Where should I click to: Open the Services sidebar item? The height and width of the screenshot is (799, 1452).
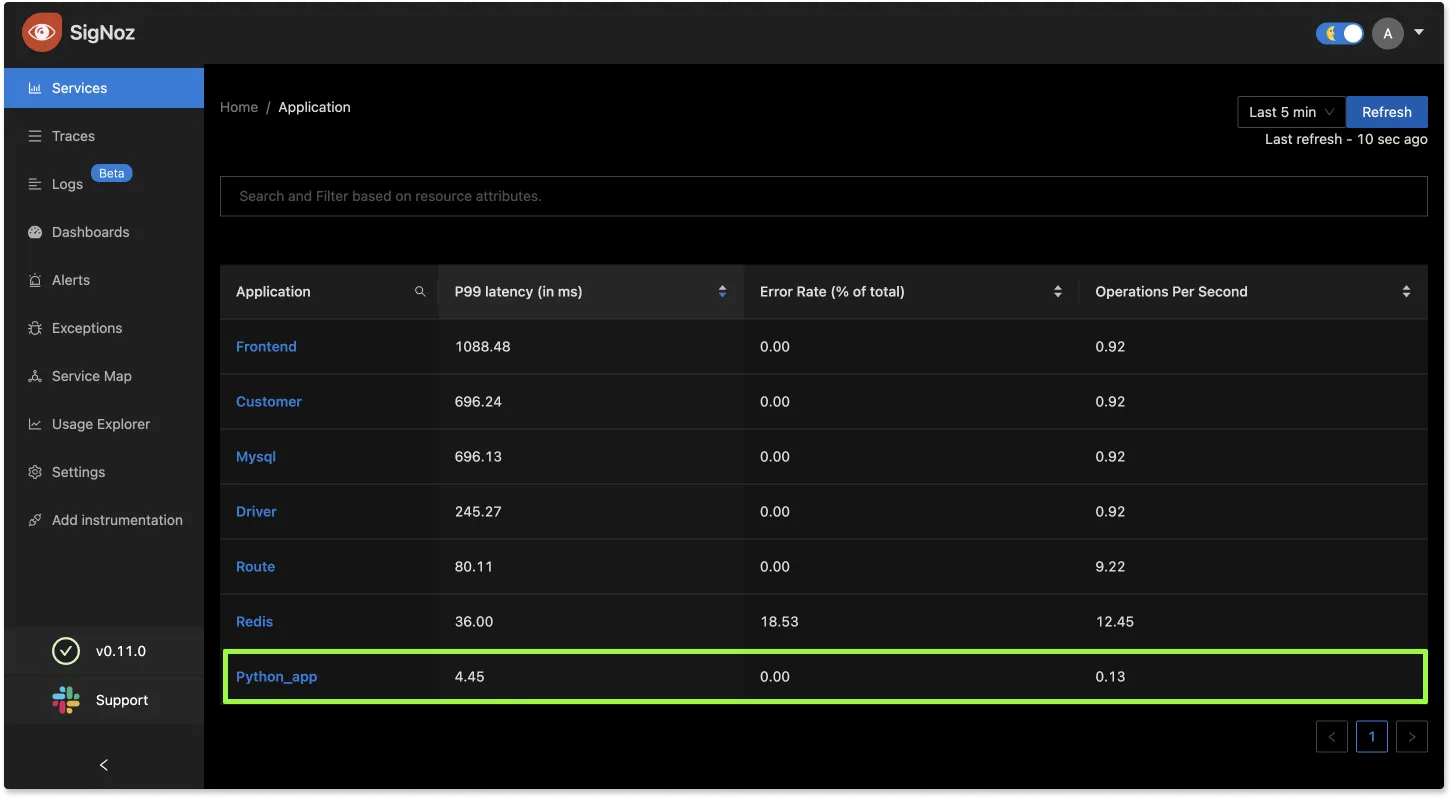tap(104, 88)
